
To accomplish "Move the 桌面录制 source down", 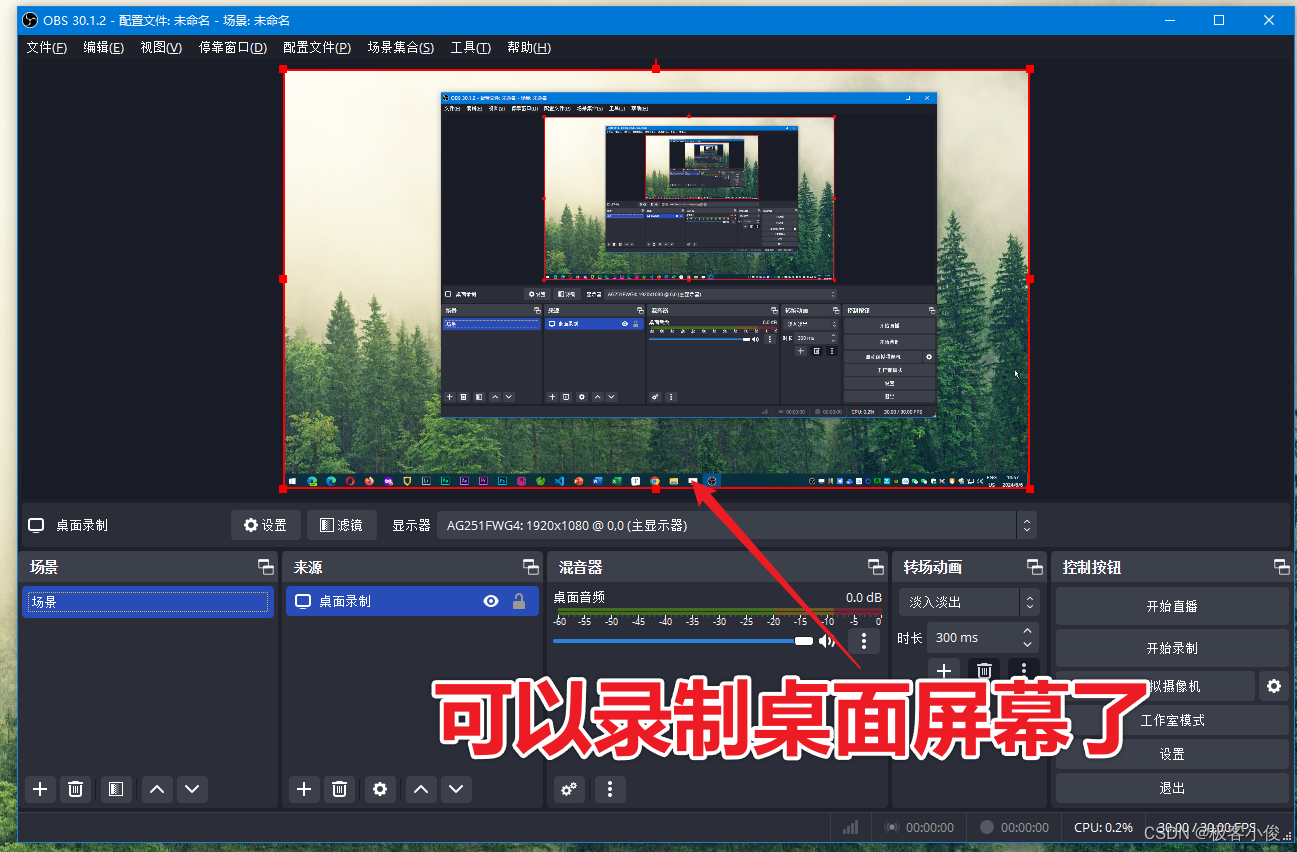I will coord(456,789).
